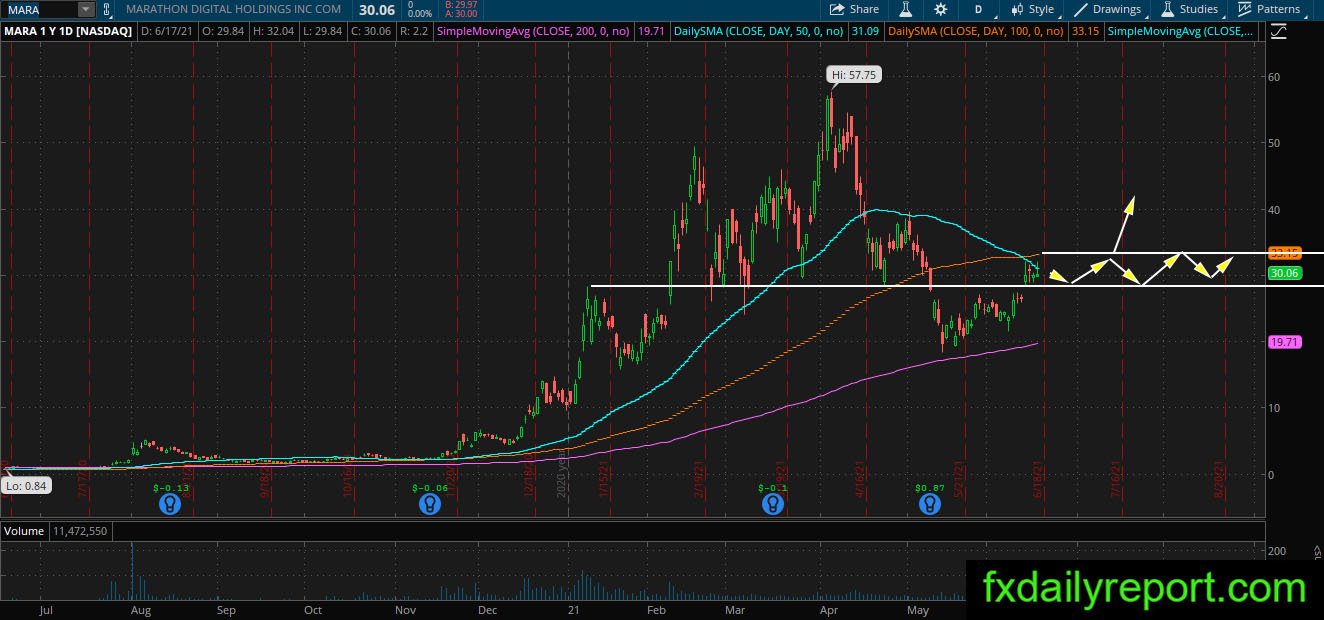Image resolution: width=1324 pixels, height=620 pixels.
Task: Open the Drawings menu
Action: [x=1107, y=9]
